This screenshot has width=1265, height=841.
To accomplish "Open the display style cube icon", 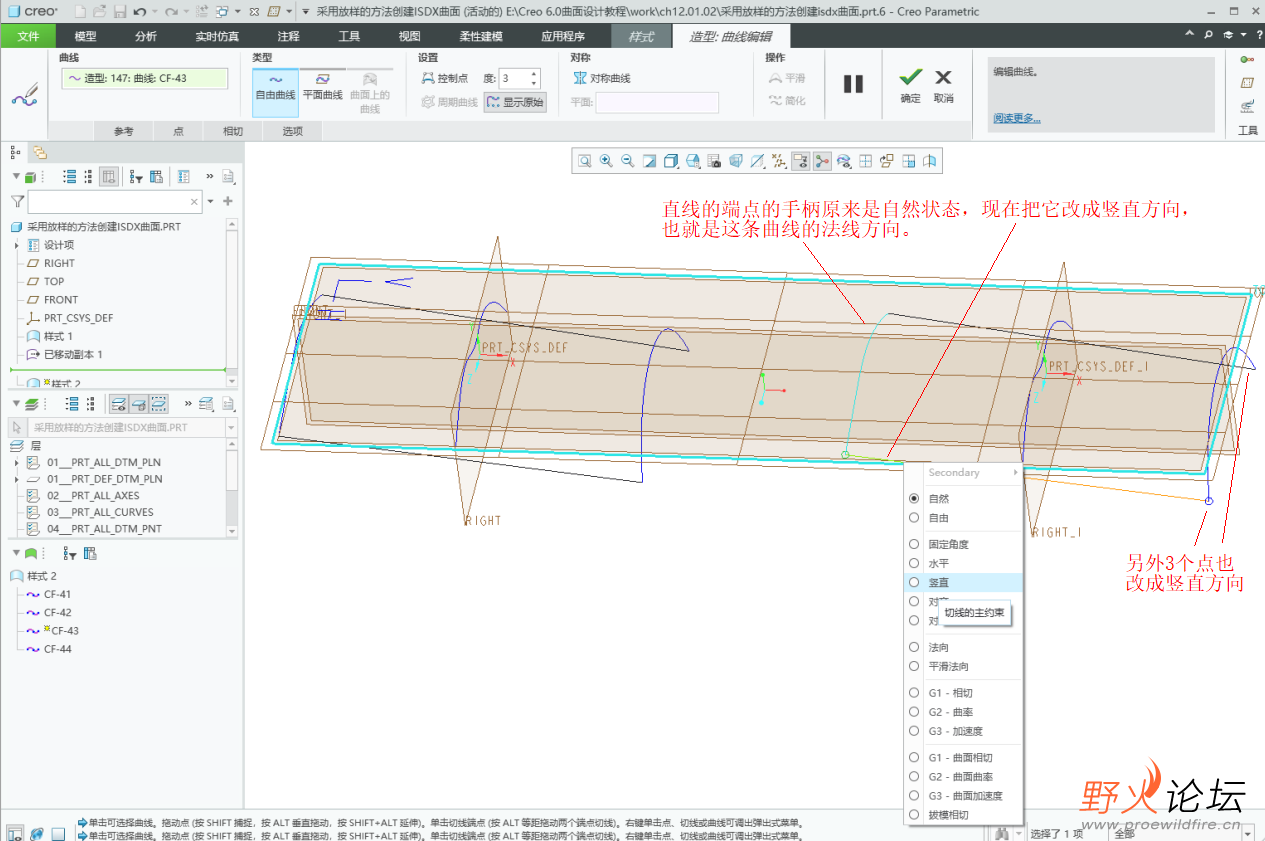I will [x=671, y=161].
